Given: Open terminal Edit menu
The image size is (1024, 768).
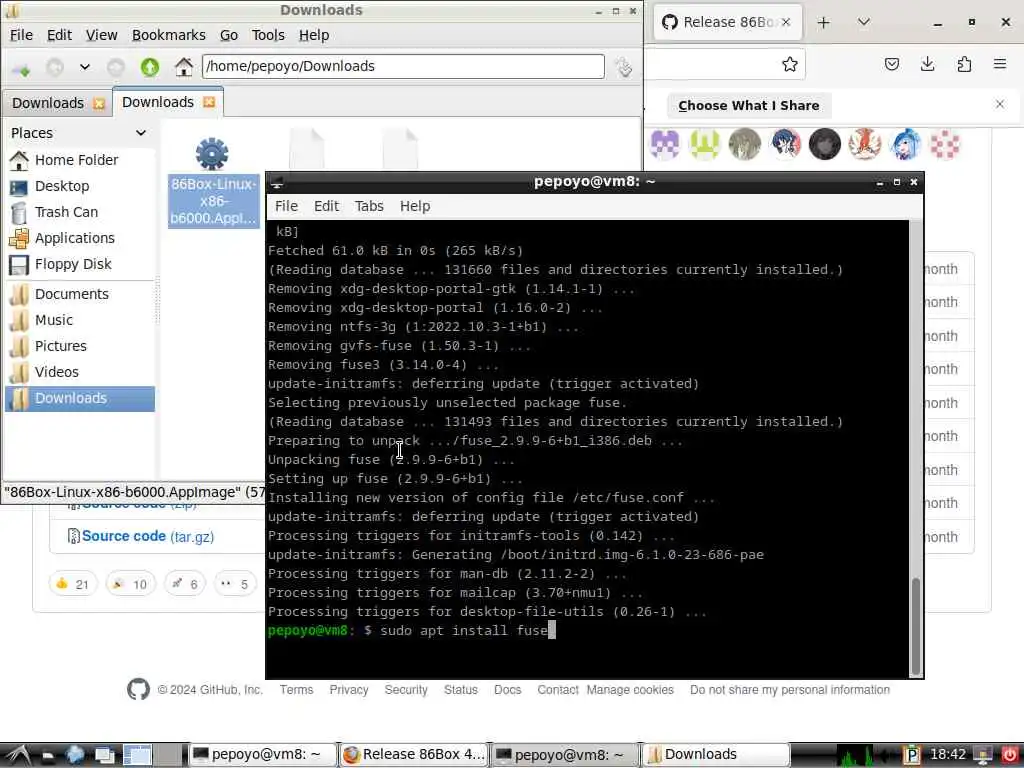Looking at the screenshot, I should click(326, 206).
